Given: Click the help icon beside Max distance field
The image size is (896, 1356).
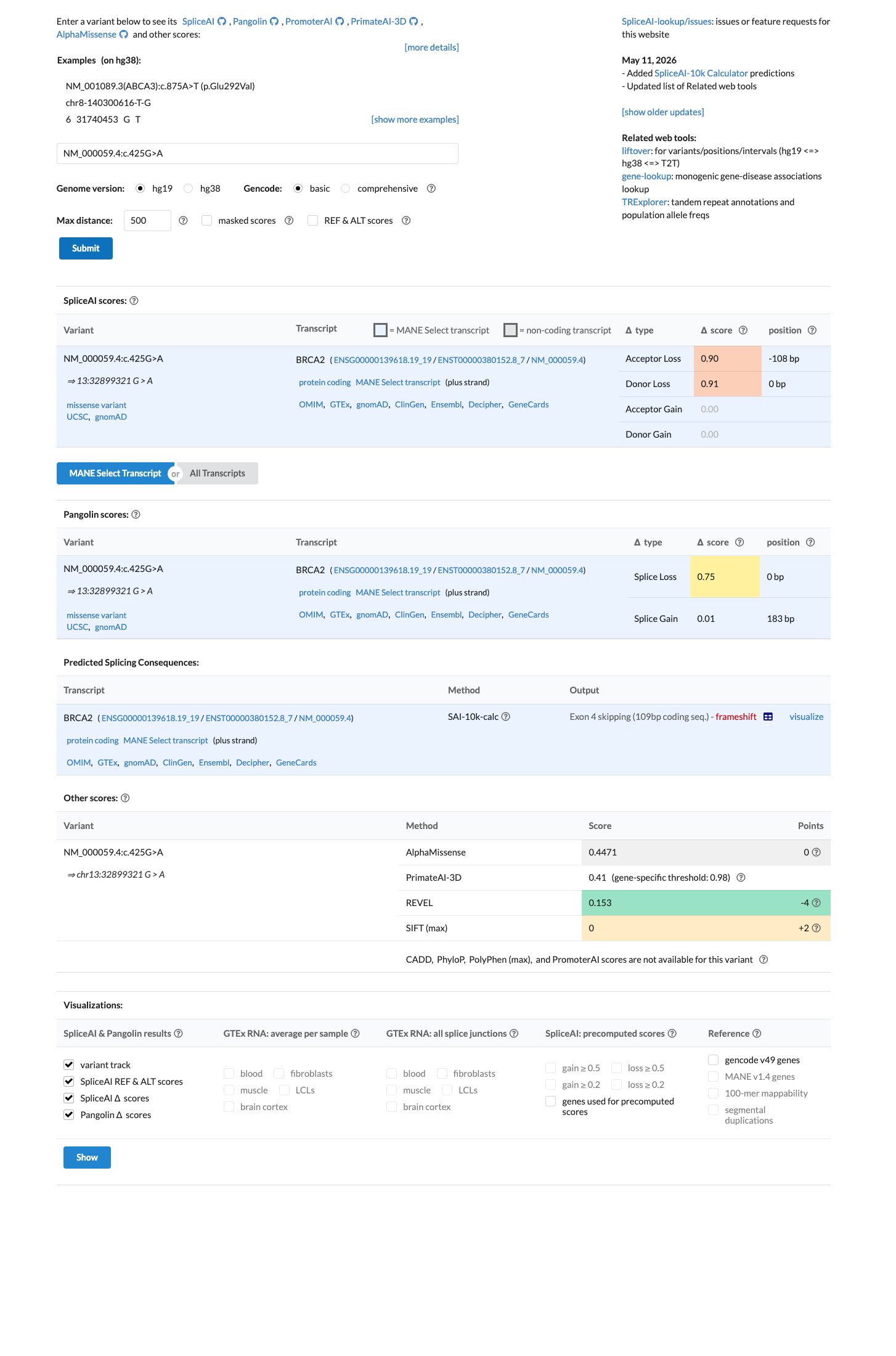Looking at the screenshot, I should pos(183,221).
